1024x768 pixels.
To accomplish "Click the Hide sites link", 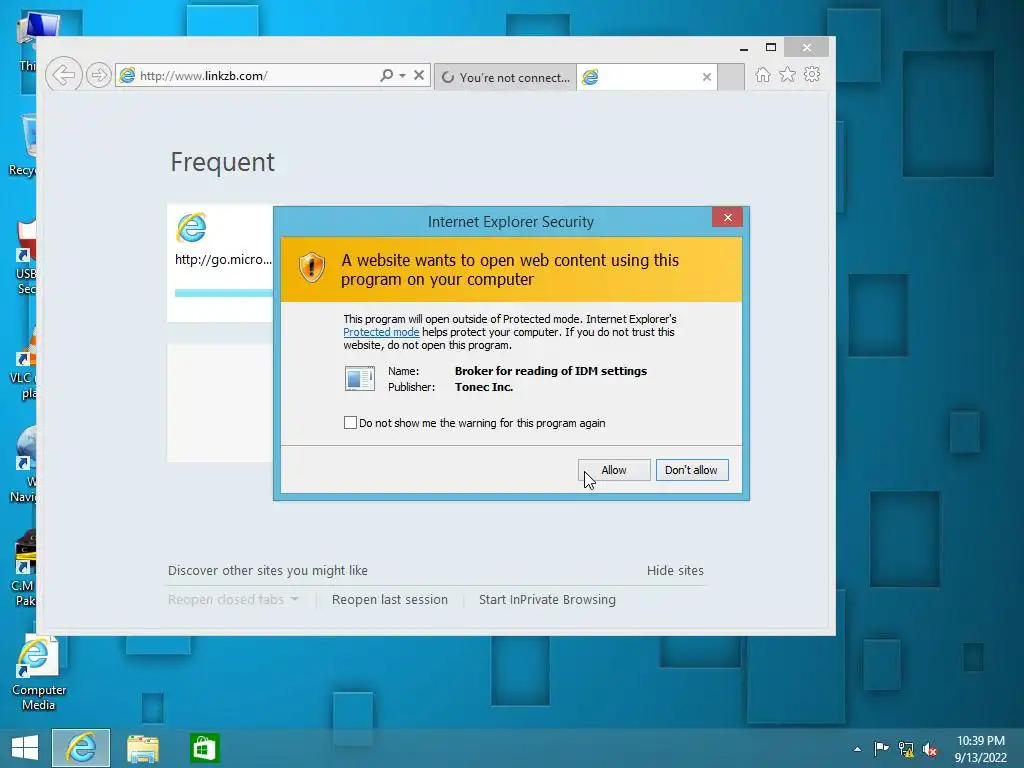I will (675, 571).
